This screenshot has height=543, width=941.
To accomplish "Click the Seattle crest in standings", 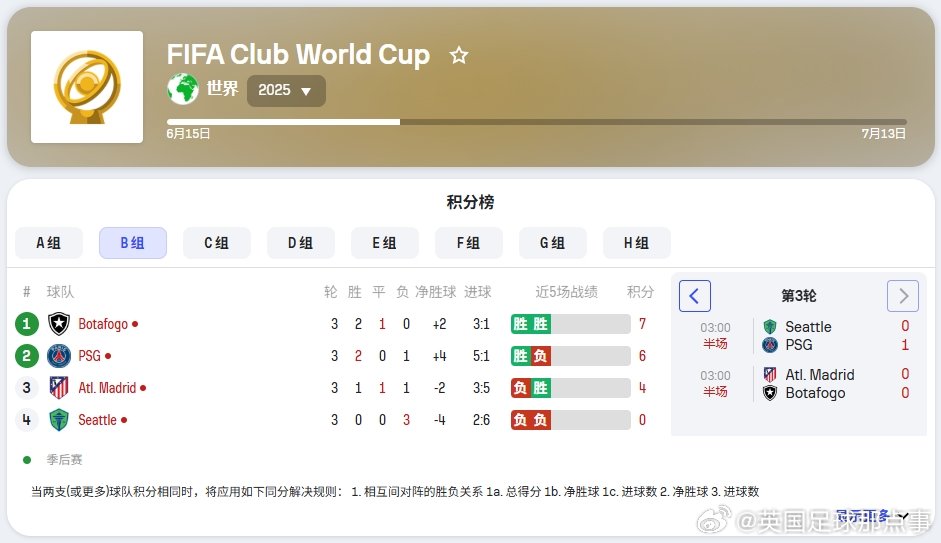I will click(59, 419).
